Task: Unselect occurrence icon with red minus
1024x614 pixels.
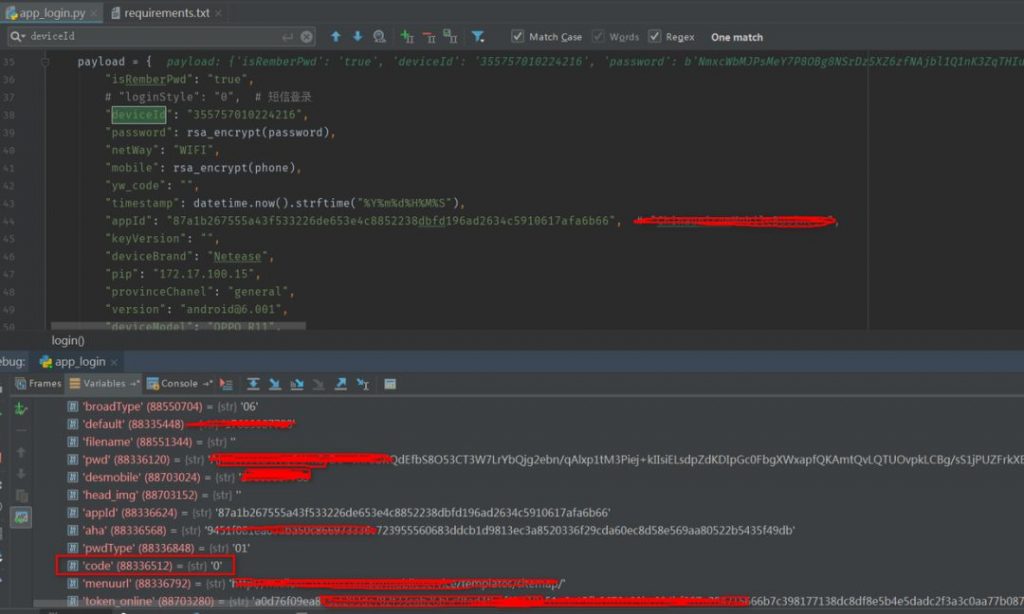Action: click(x=429, y=37)
